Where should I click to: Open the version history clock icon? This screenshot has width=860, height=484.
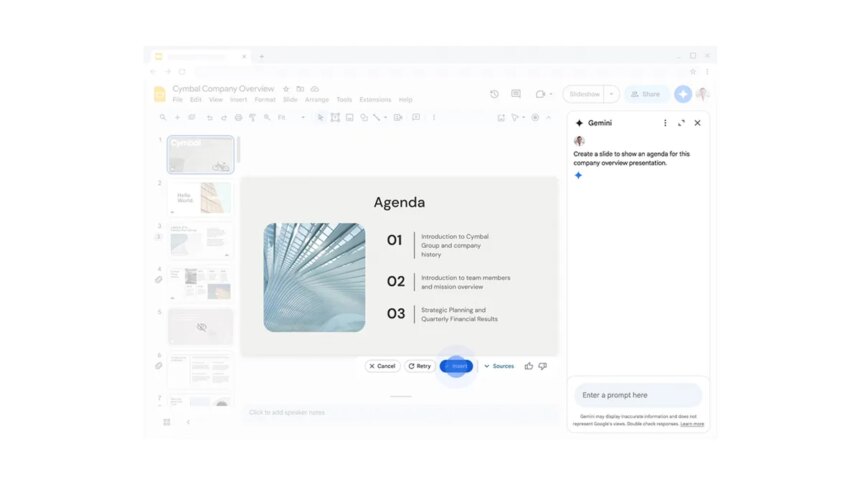point(494,94)
